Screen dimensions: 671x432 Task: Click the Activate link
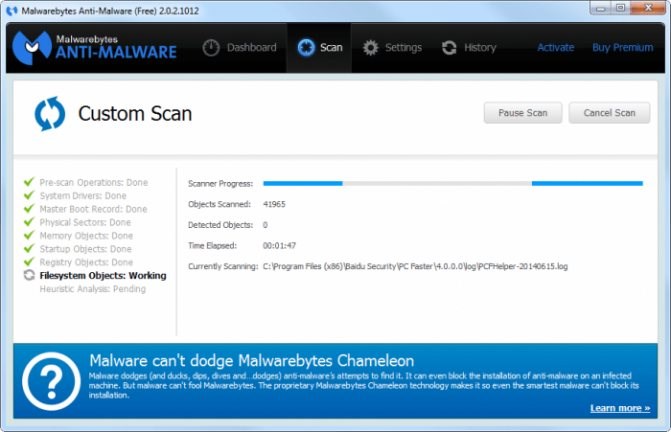[555, 47]
